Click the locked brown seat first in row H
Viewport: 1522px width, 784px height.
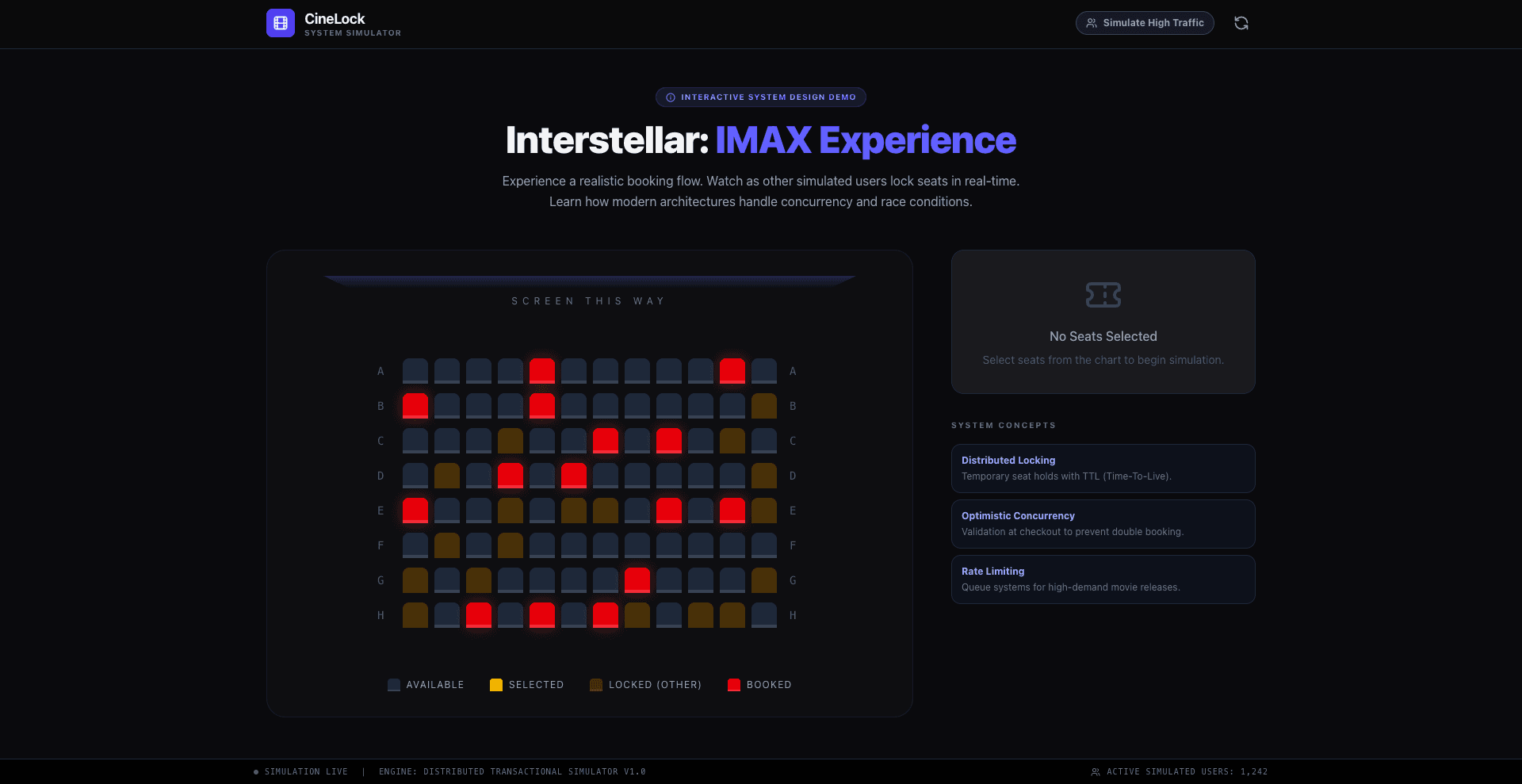tap(415, 615)
